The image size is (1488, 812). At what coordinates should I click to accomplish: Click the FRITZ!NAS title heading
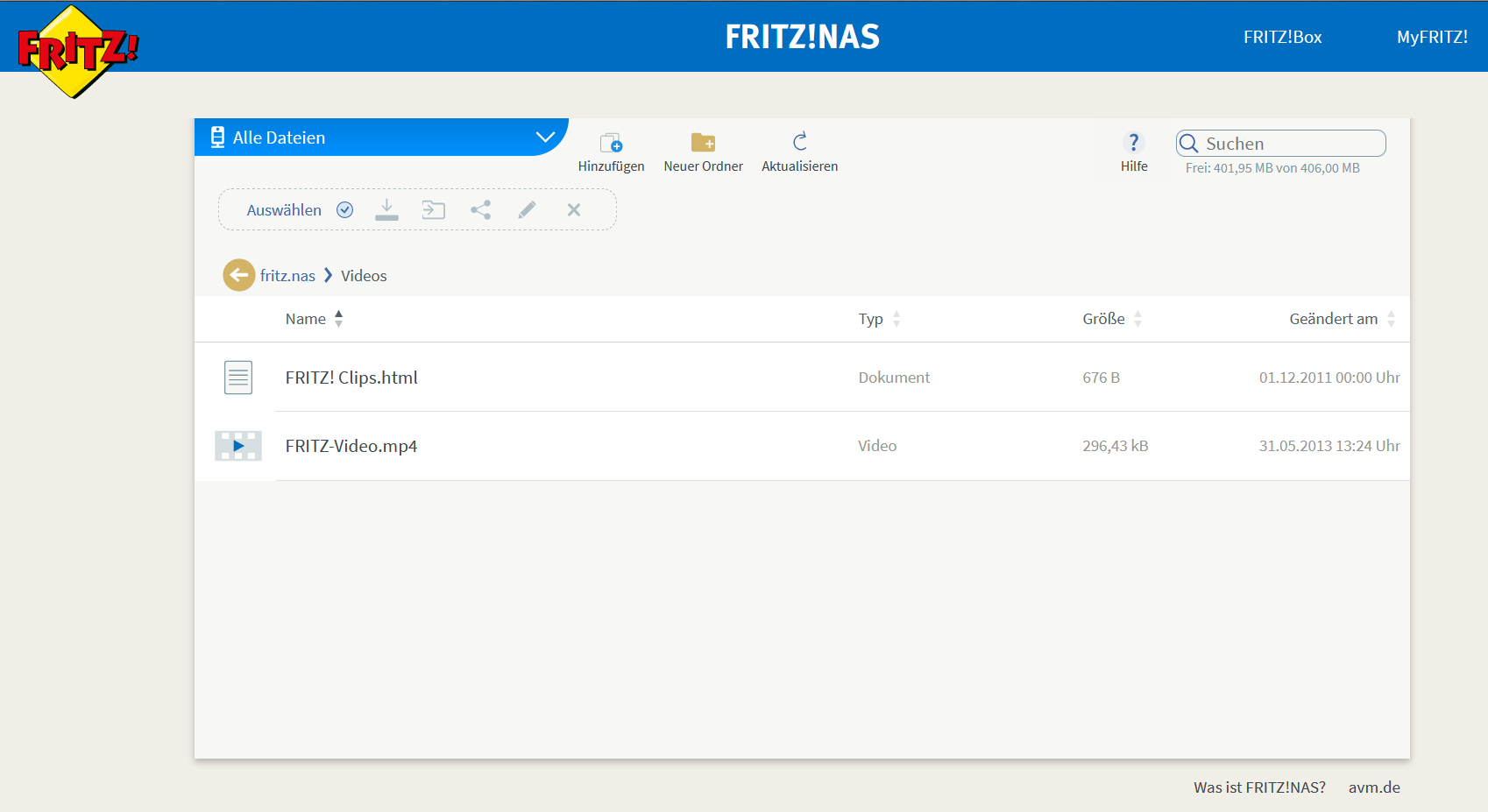802,37
